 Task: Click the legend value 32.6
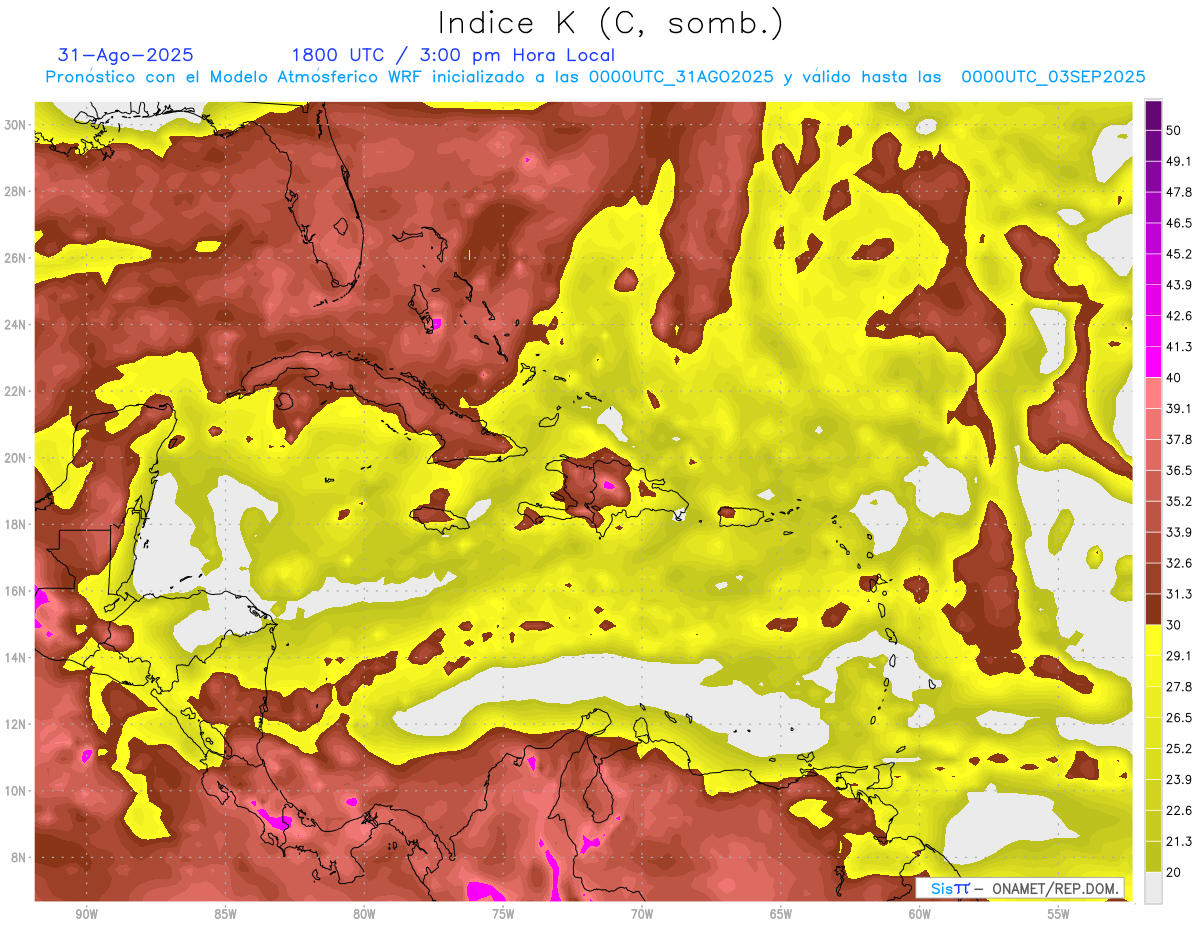click(1178, 563)
